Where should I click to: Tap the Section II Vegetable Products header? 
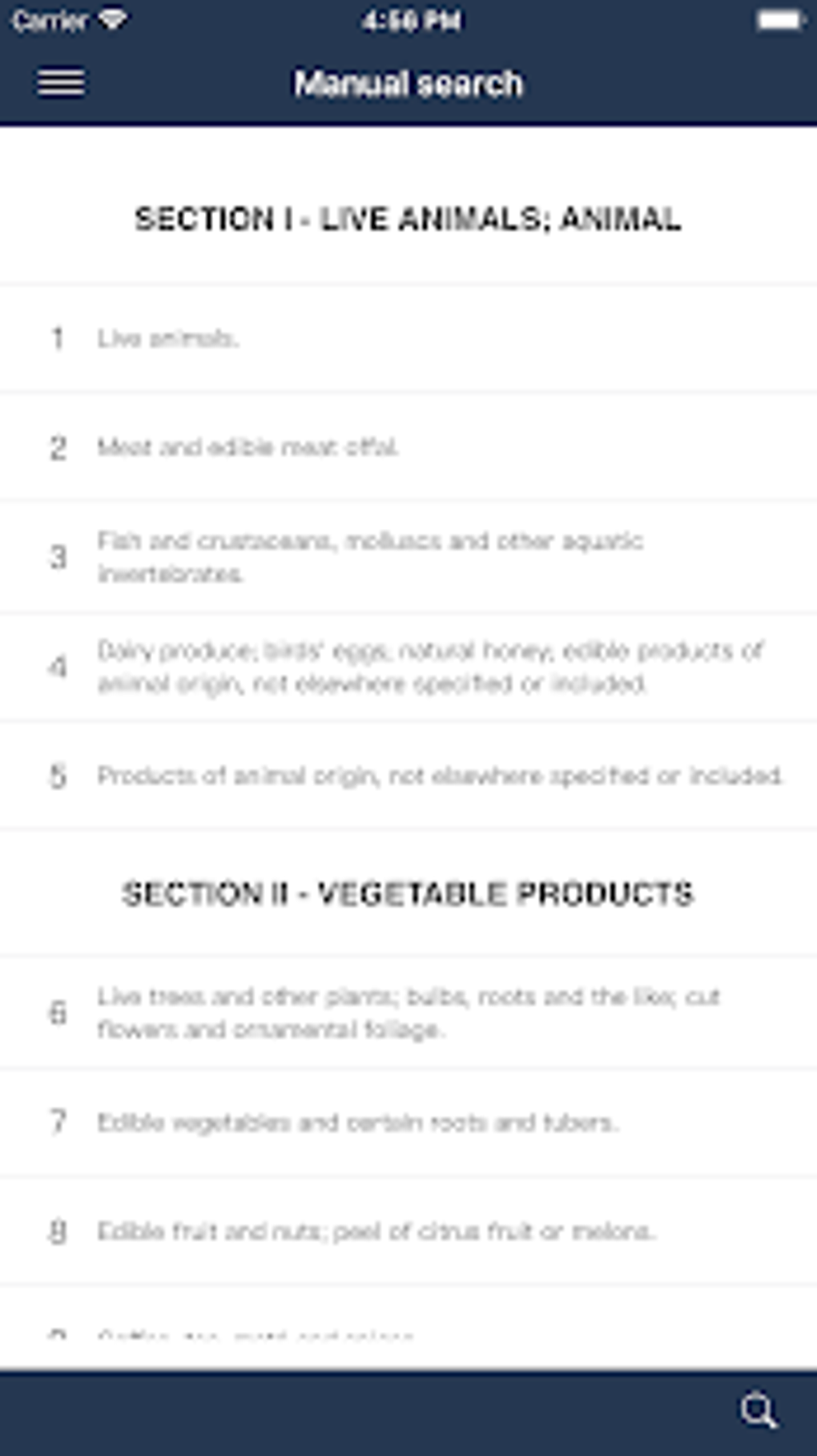[408, 893]
